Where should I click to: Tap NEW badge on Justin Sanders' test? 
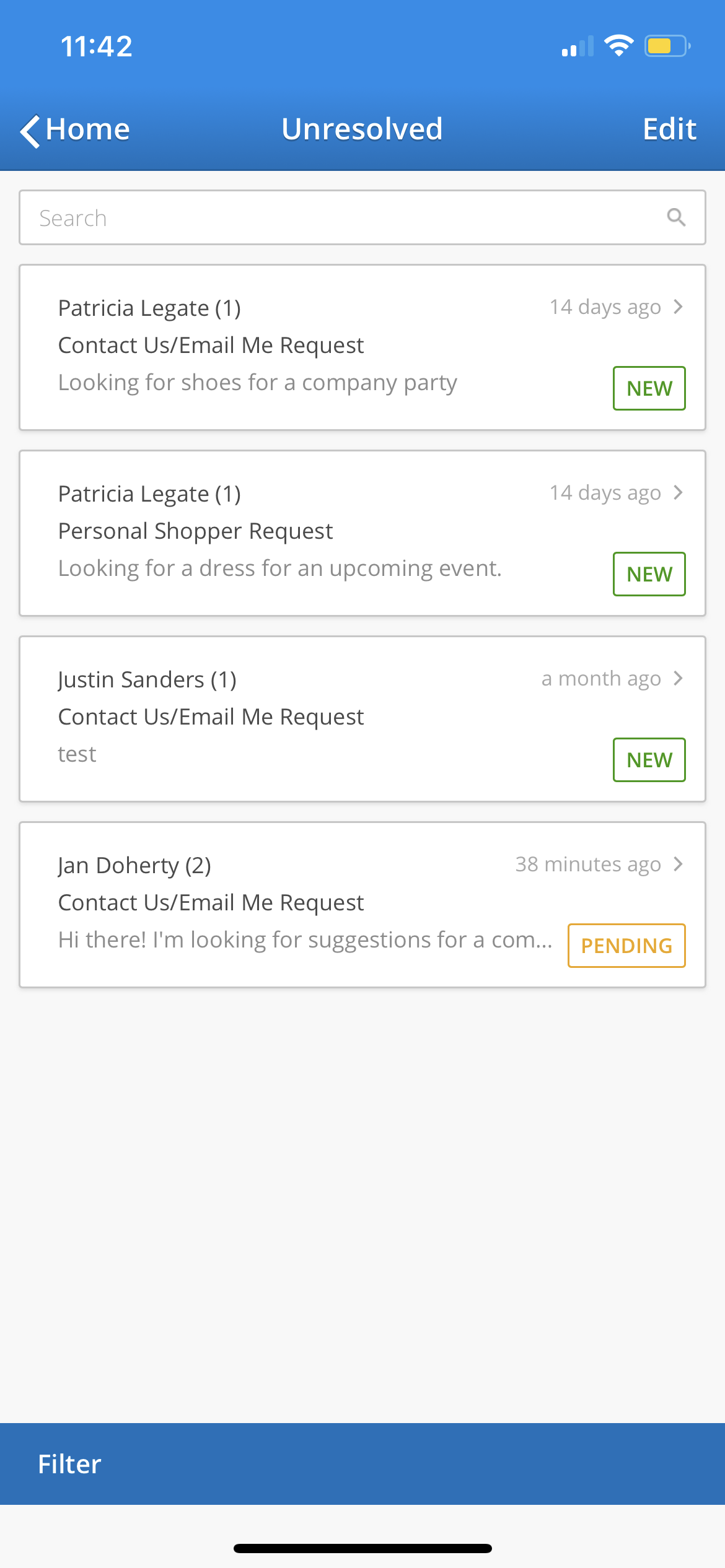pos(649,760)
